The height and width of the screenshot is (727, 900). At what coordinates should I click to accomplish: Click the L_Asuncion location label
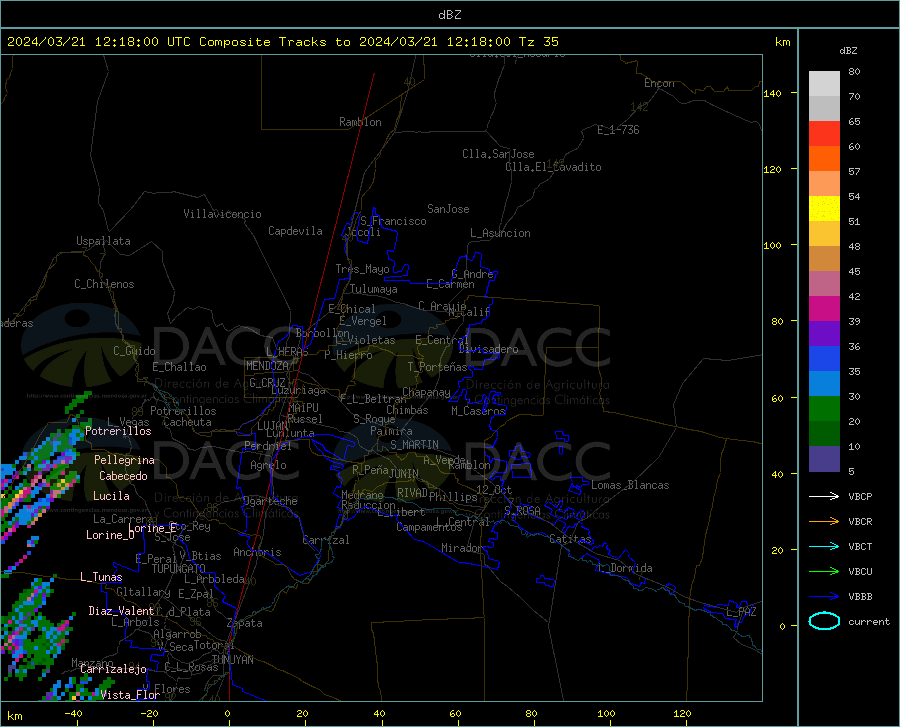tap(501, 233)
